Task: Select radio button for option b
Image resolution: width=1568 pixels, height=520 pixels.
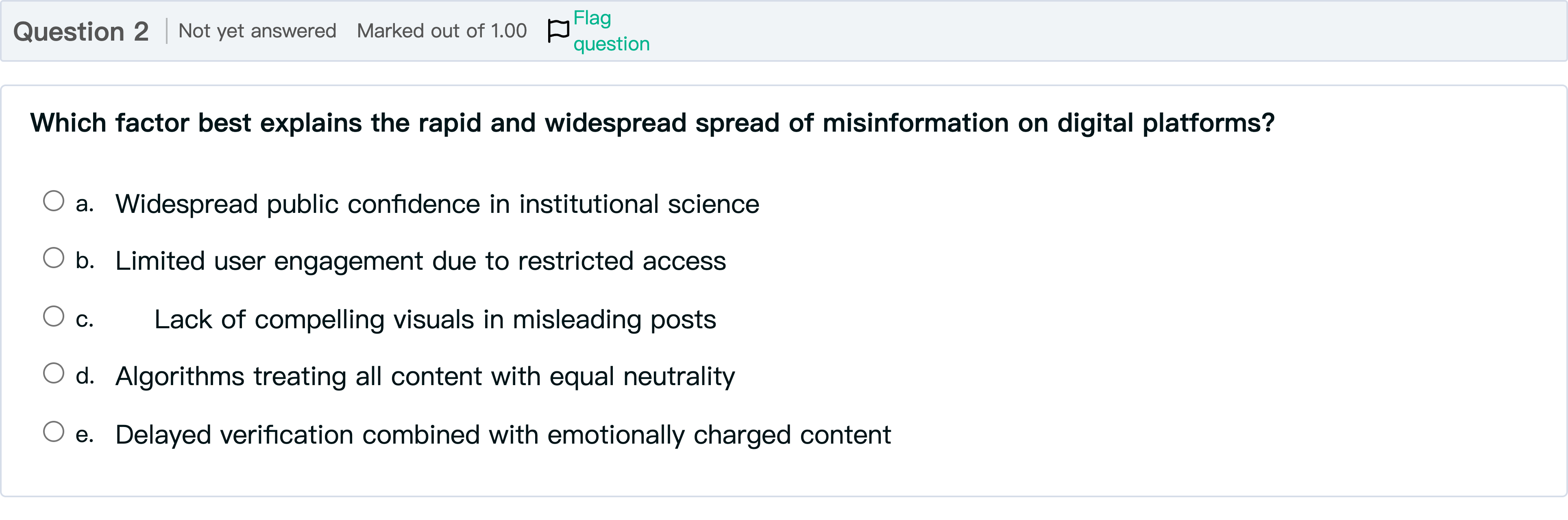Action: 54,258
